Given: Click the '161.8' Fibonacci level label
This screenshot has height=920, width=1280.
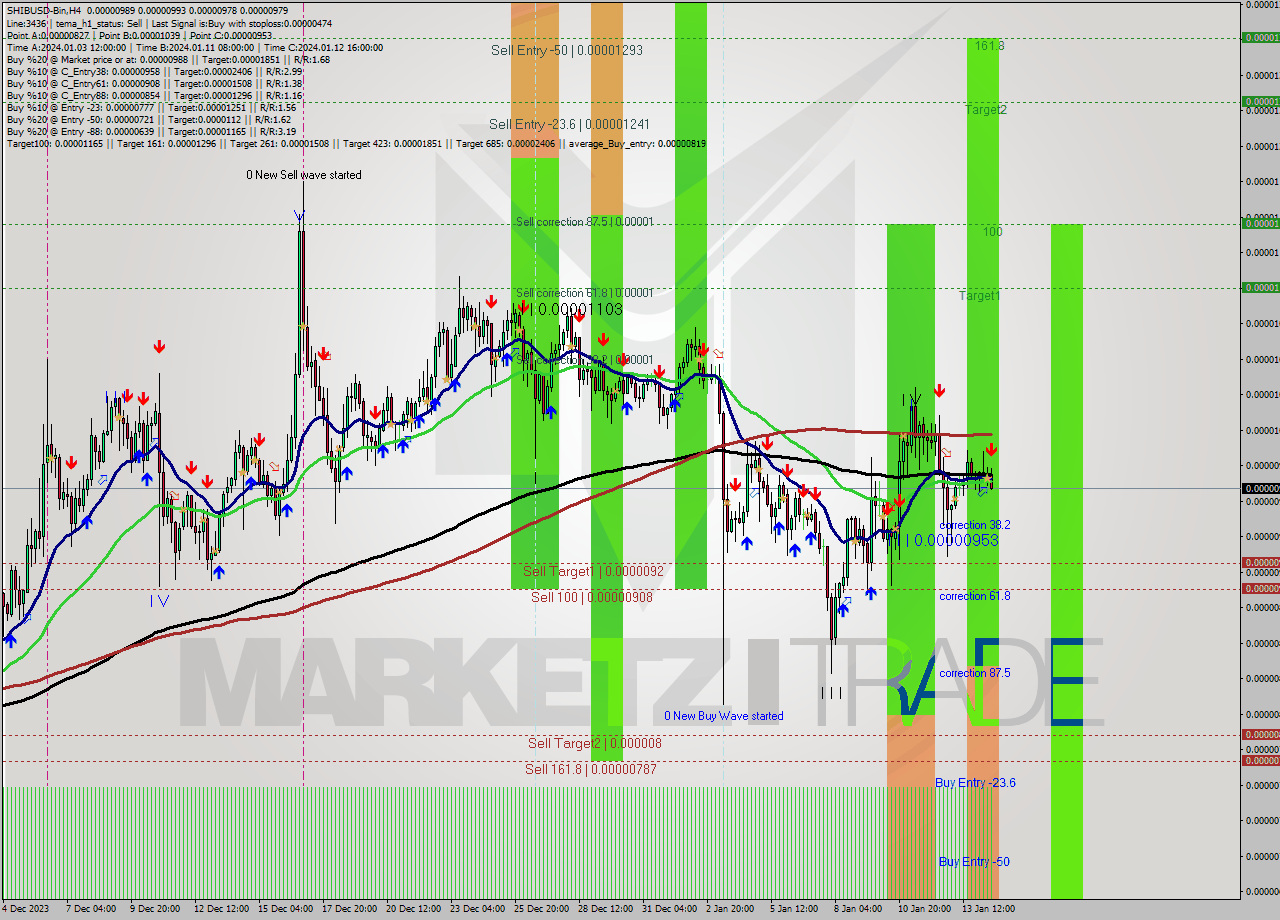Looking at the screenshot, I should tap(989, 46).
